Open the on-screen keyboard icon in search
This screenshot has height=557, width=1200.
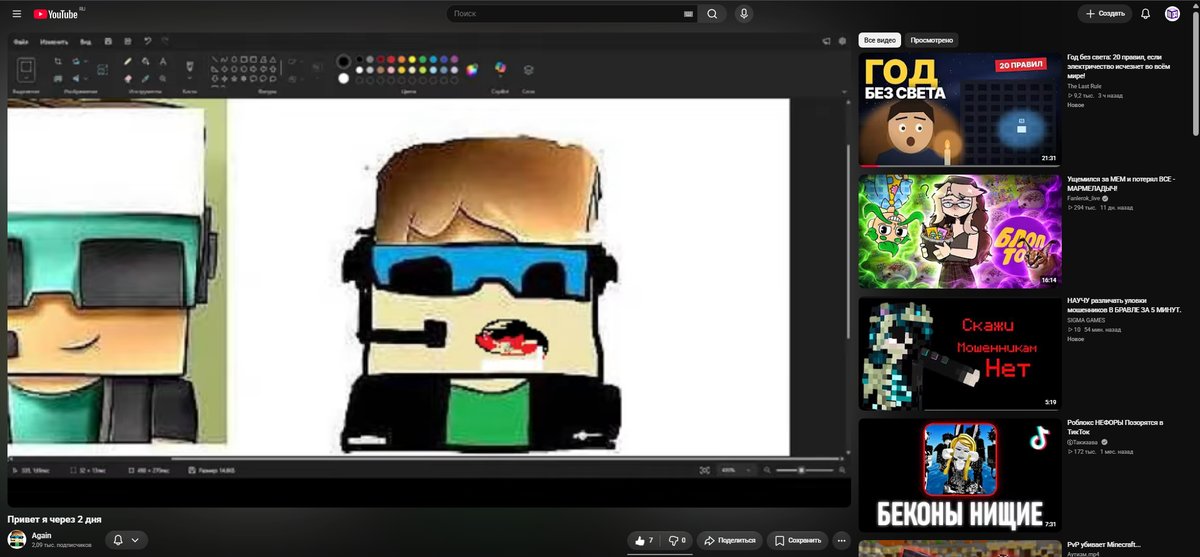pyautogui.click(x=687, y=14)
